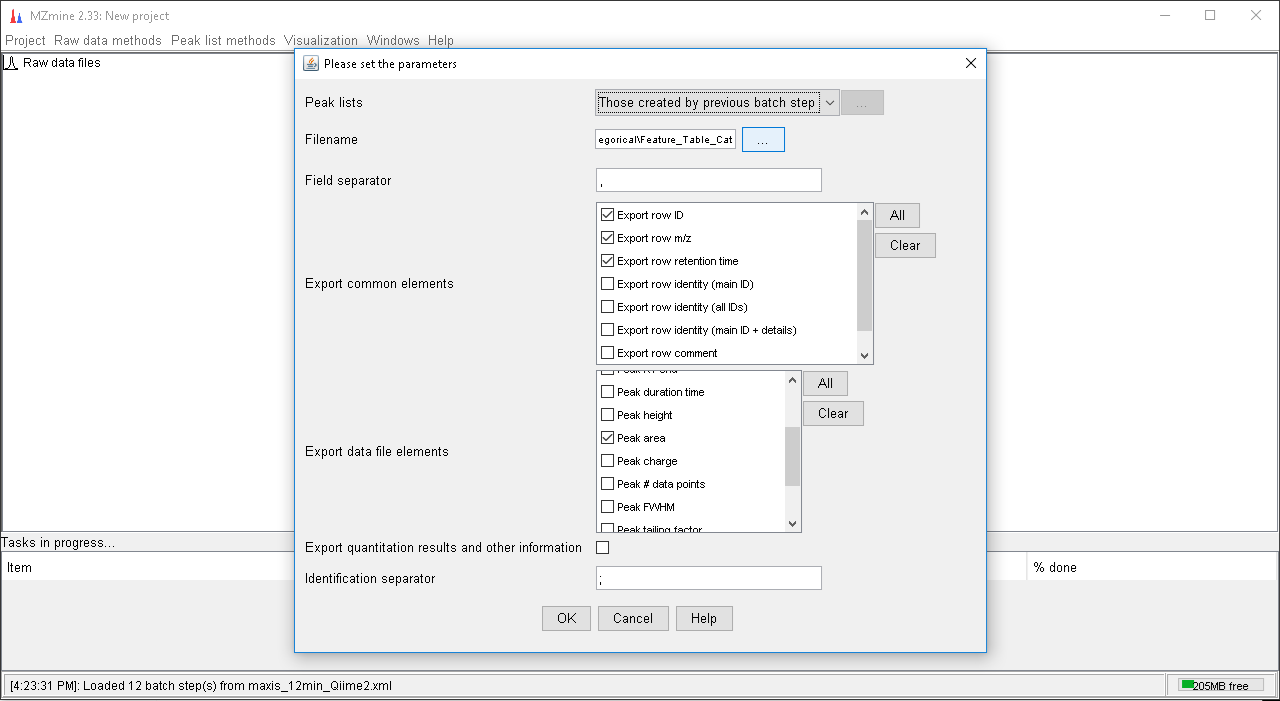Uncheck Export row retention time
The width and height of the screenshot is (1280, 701).
[607, 261]
